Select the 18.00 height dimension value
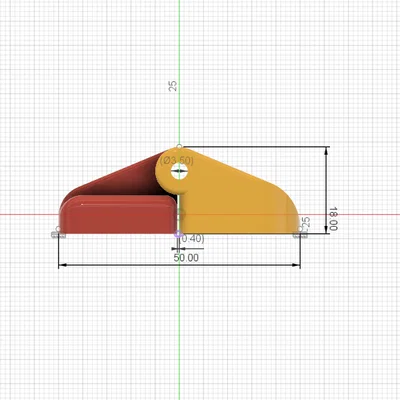The image size is (400, 400). point(333,219)
